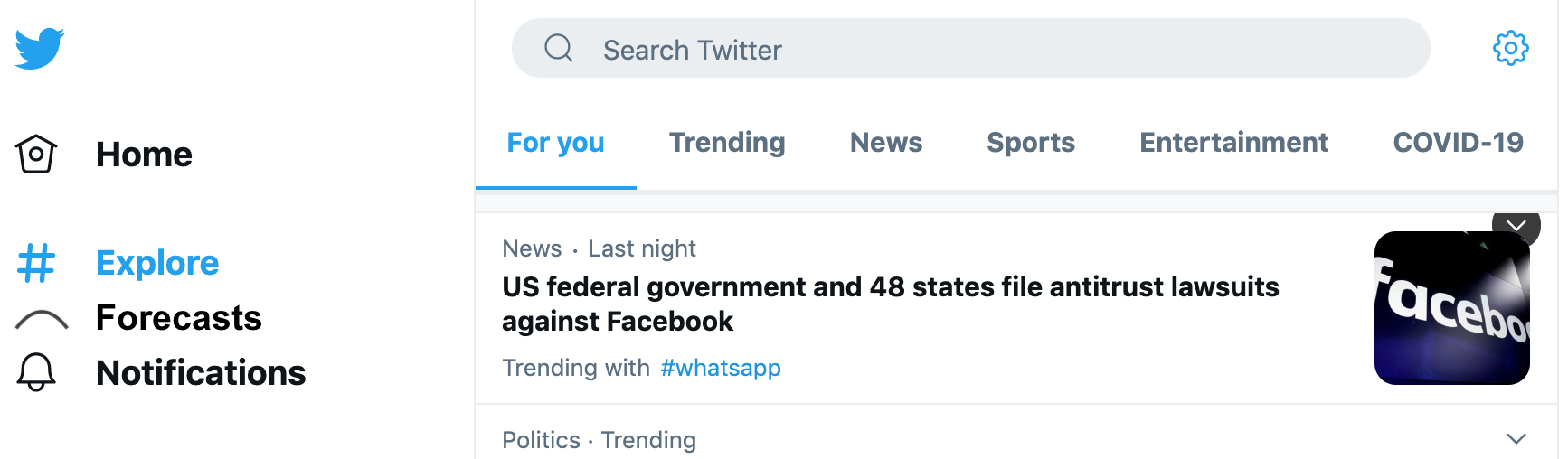The image size is (1568, 459).
Task: Select the Entertainment tab
Action: click(1233, 143)
